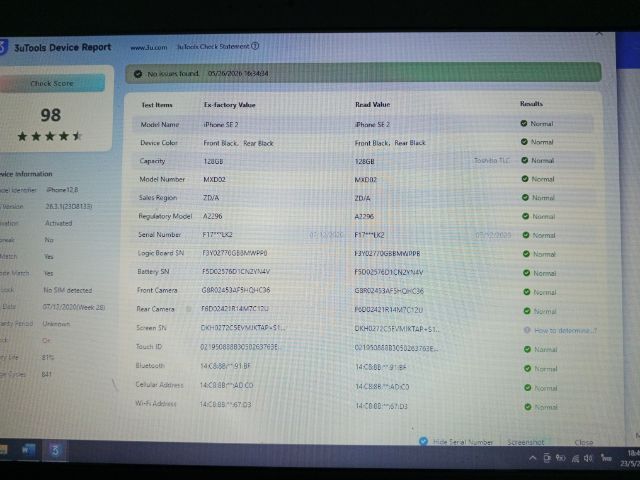Viewport: 640px width, 480px height.
Task: Click the green check in Serial Number row
Action: pyautogui.click(x=526, y=235)
